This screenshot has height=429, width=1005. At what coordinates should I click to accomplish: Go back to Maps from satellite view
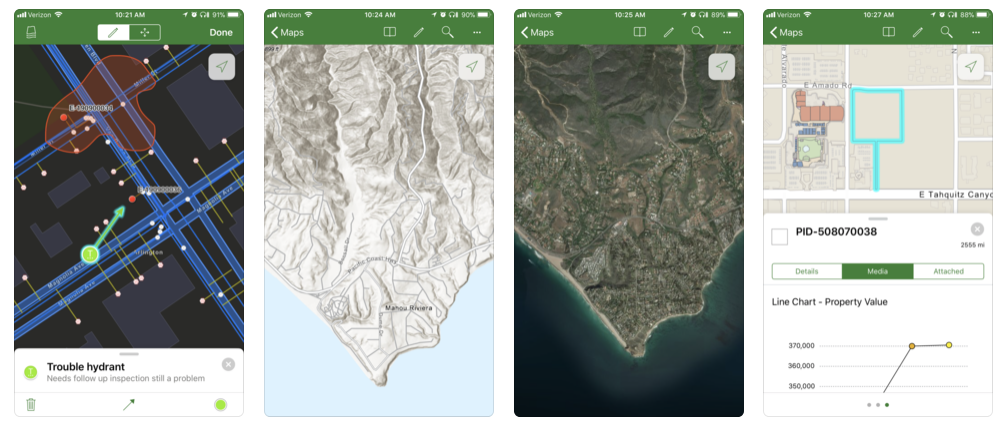[x=537, y=33]
